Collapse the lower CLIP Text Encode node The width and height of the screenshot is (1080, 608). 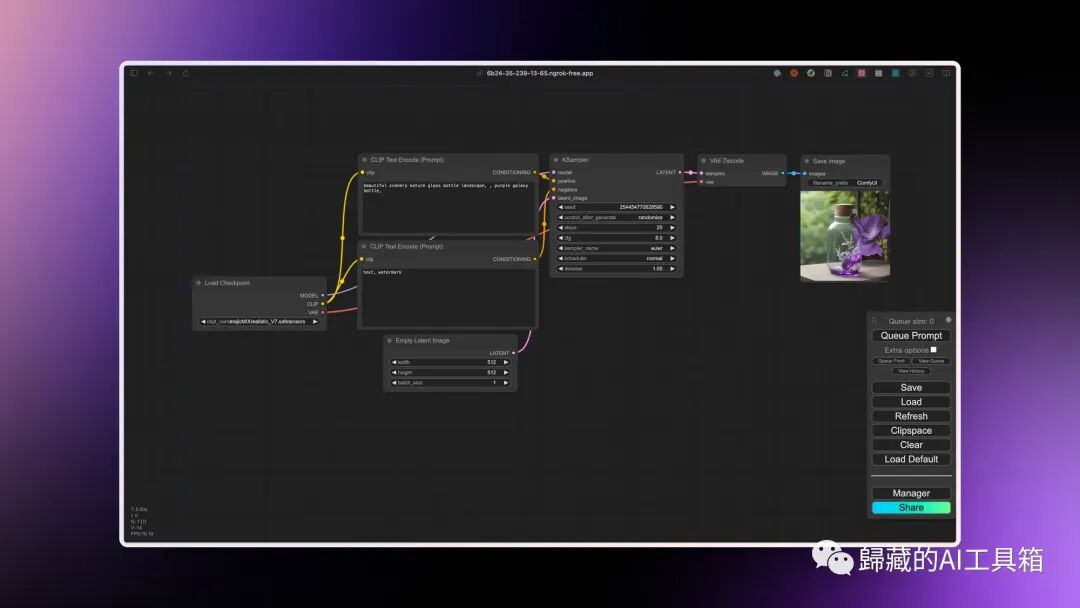(364, 247)
